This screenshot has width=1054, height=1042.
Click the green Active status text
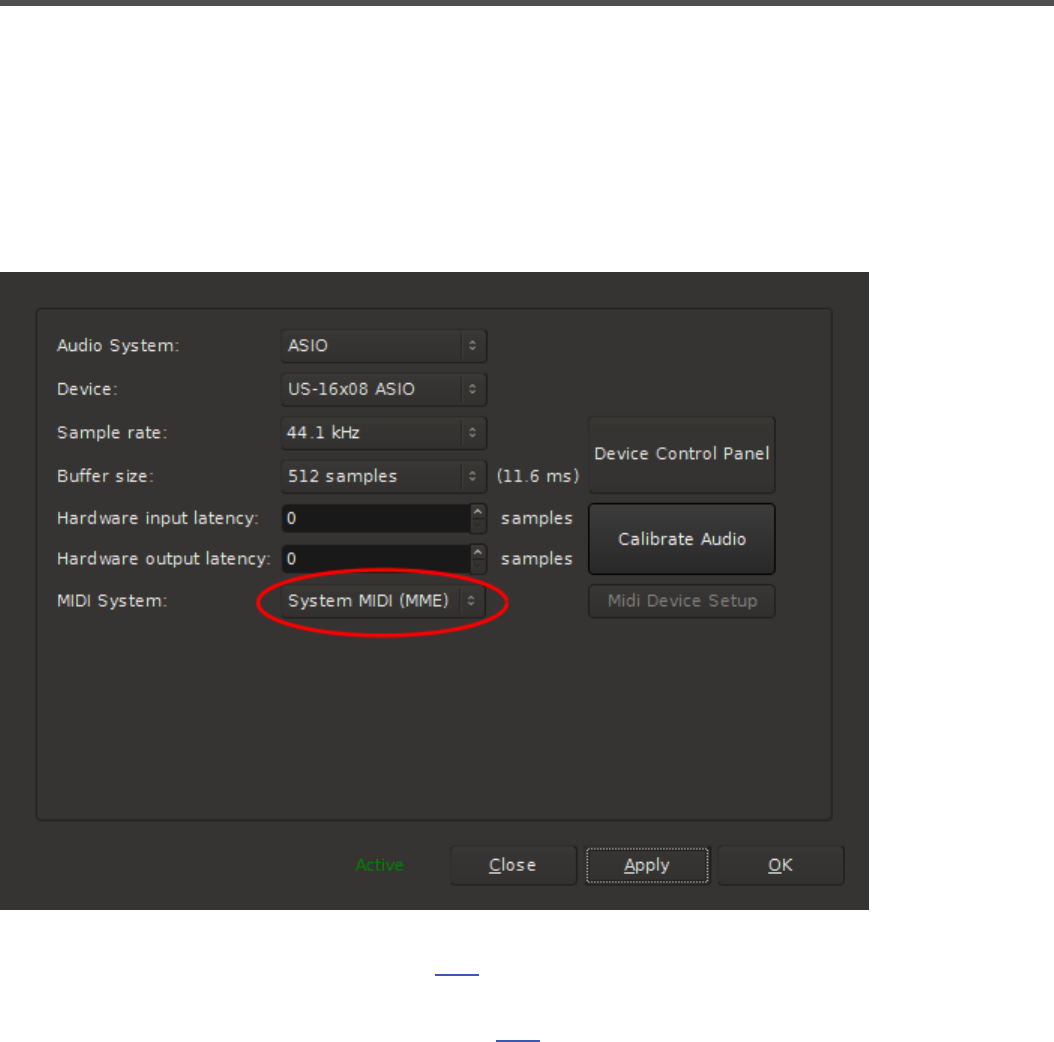[x=380, y=865]
